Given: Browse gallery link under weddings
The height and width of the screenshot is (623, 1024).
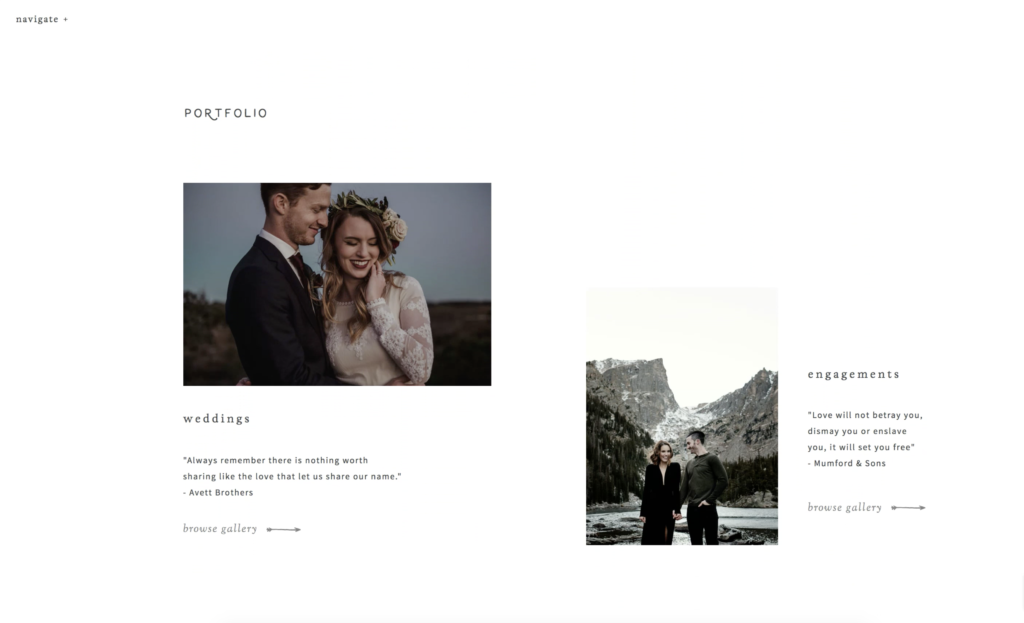Looking at the screenshot, I should pyautogui.click(x=220, y=528).
